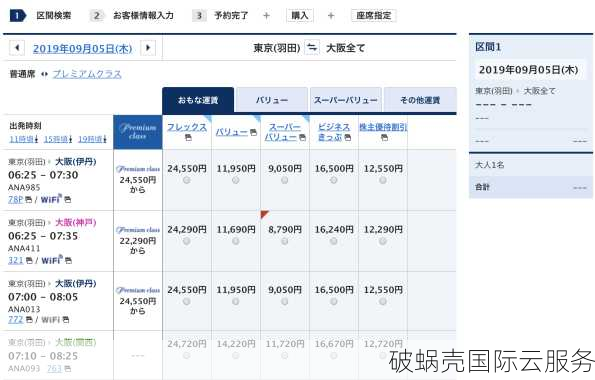Click the popup icon under 株主優待割引 header
This screenshot has height=380, width=595.
click(x=384, y=137)
